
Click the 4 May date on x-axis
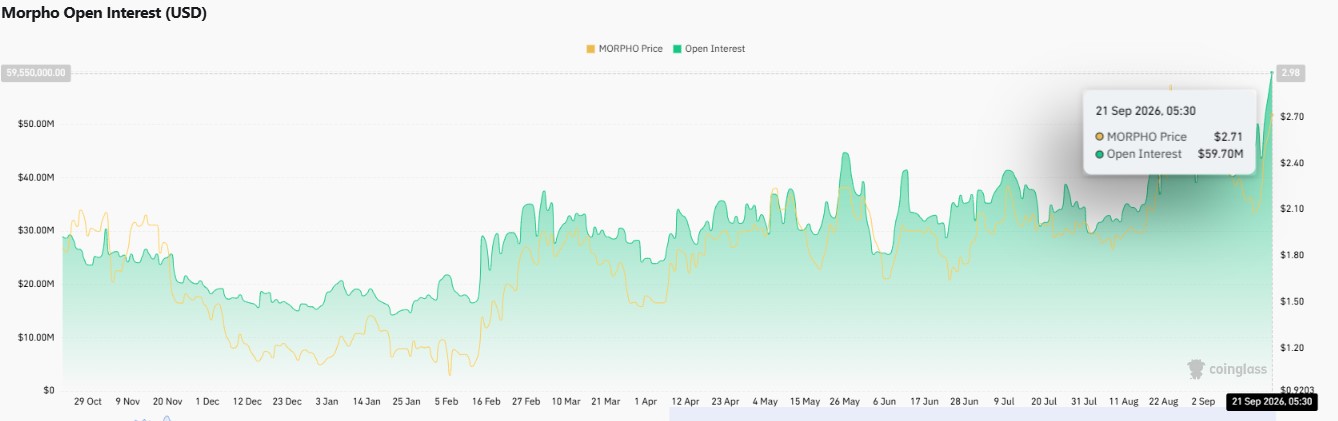click(x=765, y=401)
